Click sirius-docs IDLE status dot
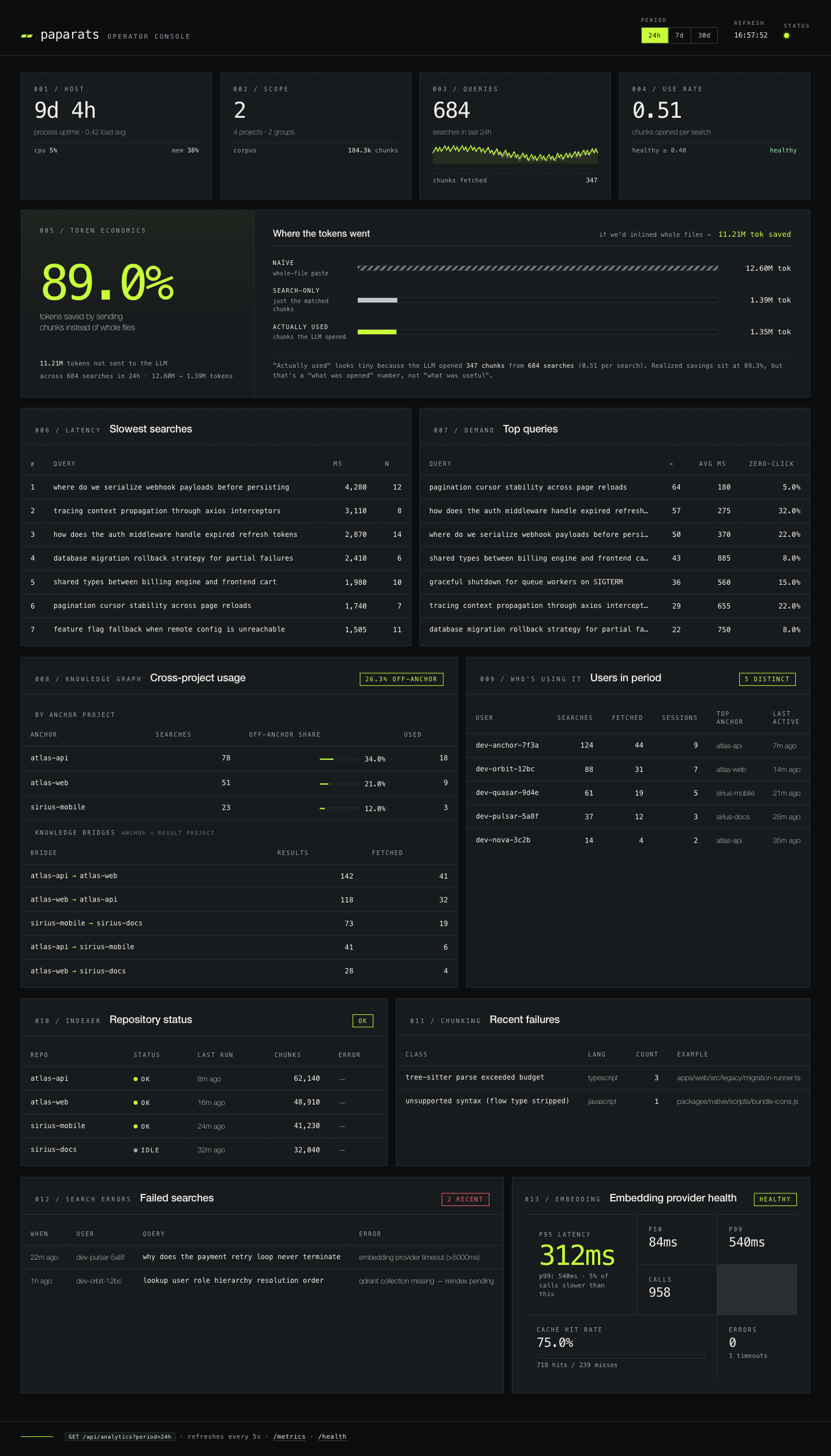The height and width of the screenshot is (1456, 831). pyautogui.click(x=136, y=1150)
